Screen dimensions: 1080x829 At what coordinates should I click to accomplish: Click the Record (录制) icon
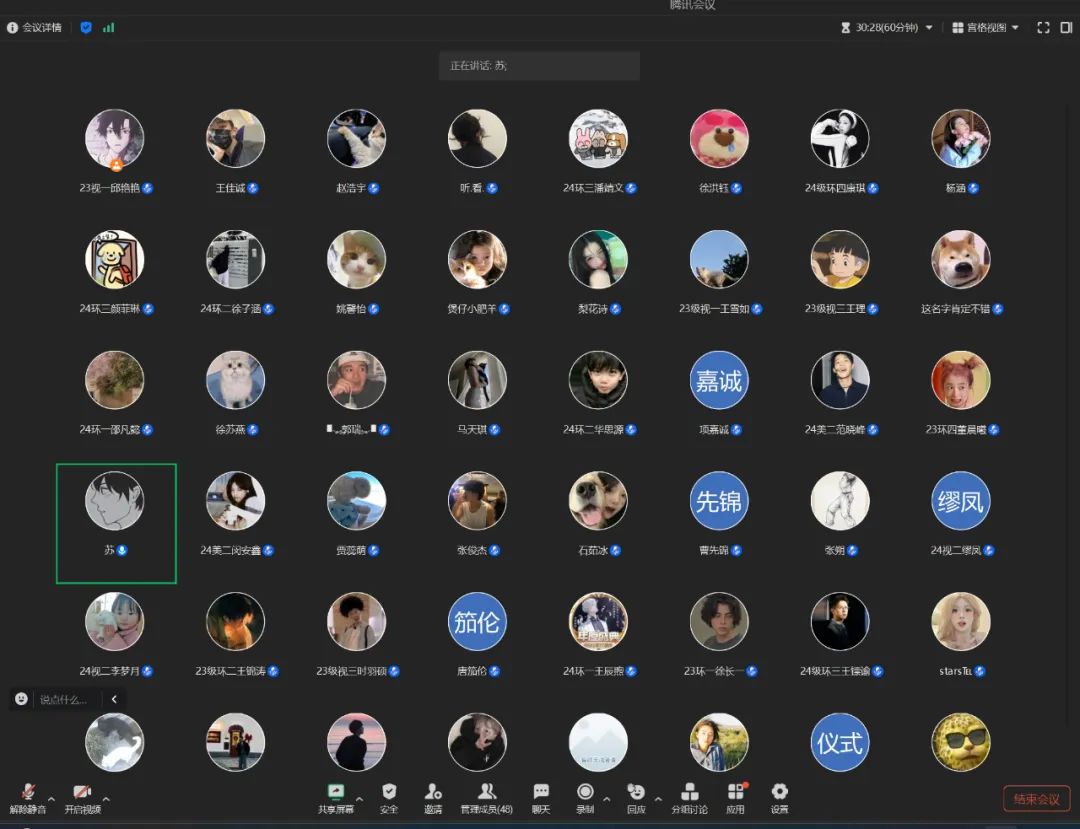[585, 796]
